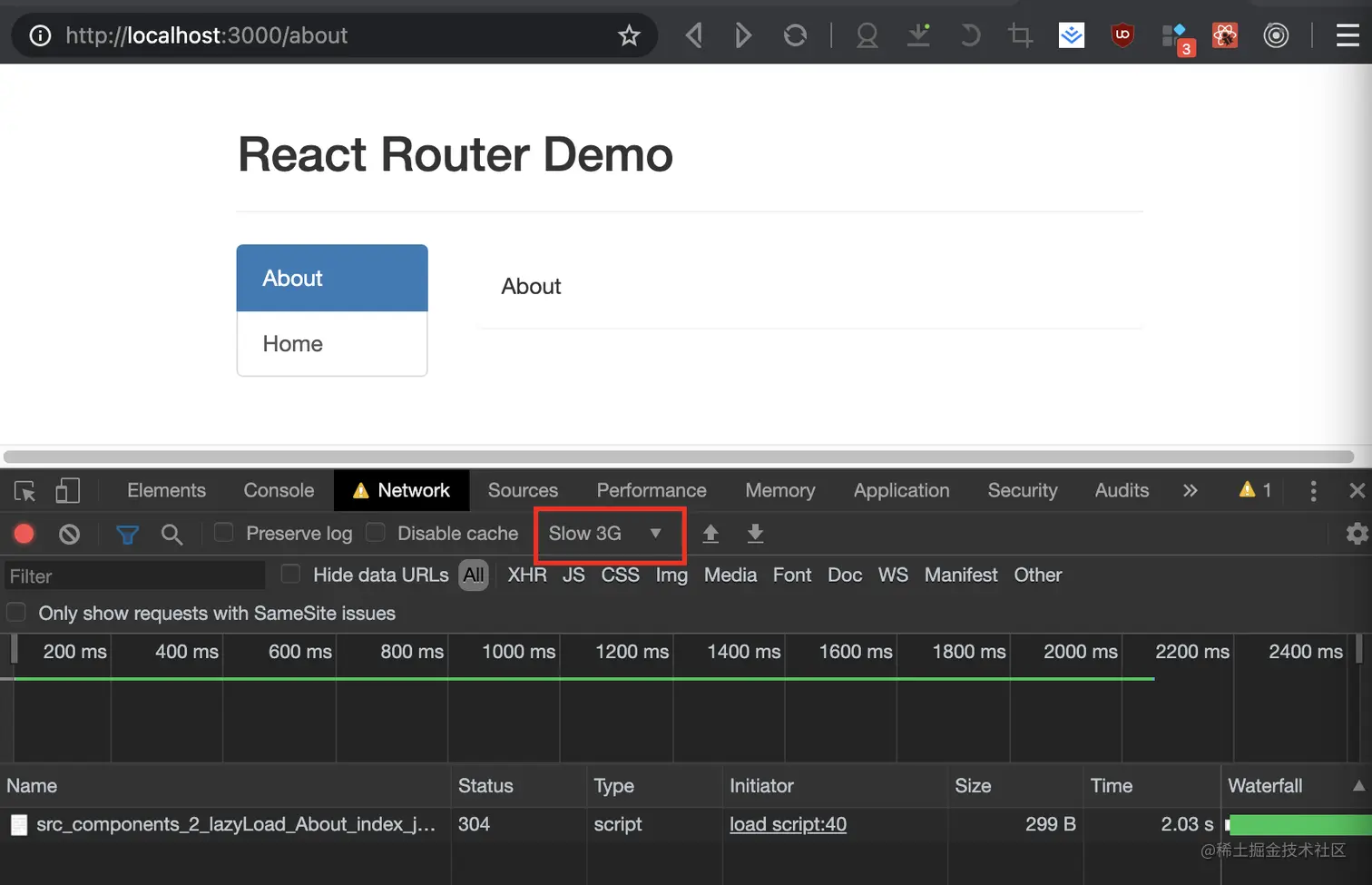Screen dimensions: 1372x885
Task: Open the uBlock Origin shield extension
Action: click(x=1122, y=35)
